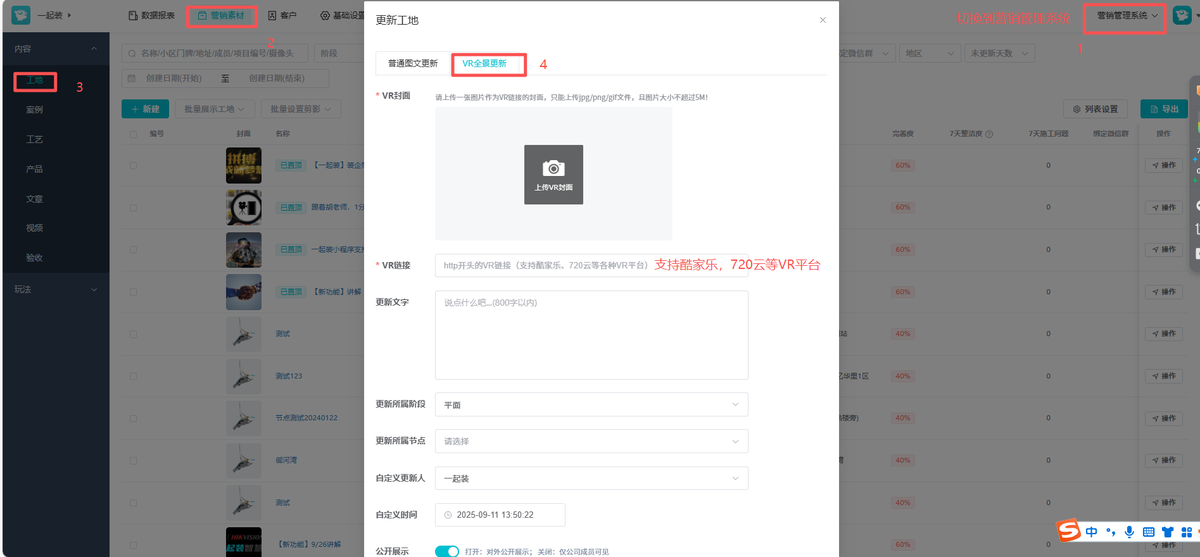
Task: Click the clock icon in 自定义时间 field
Action: 448,515
